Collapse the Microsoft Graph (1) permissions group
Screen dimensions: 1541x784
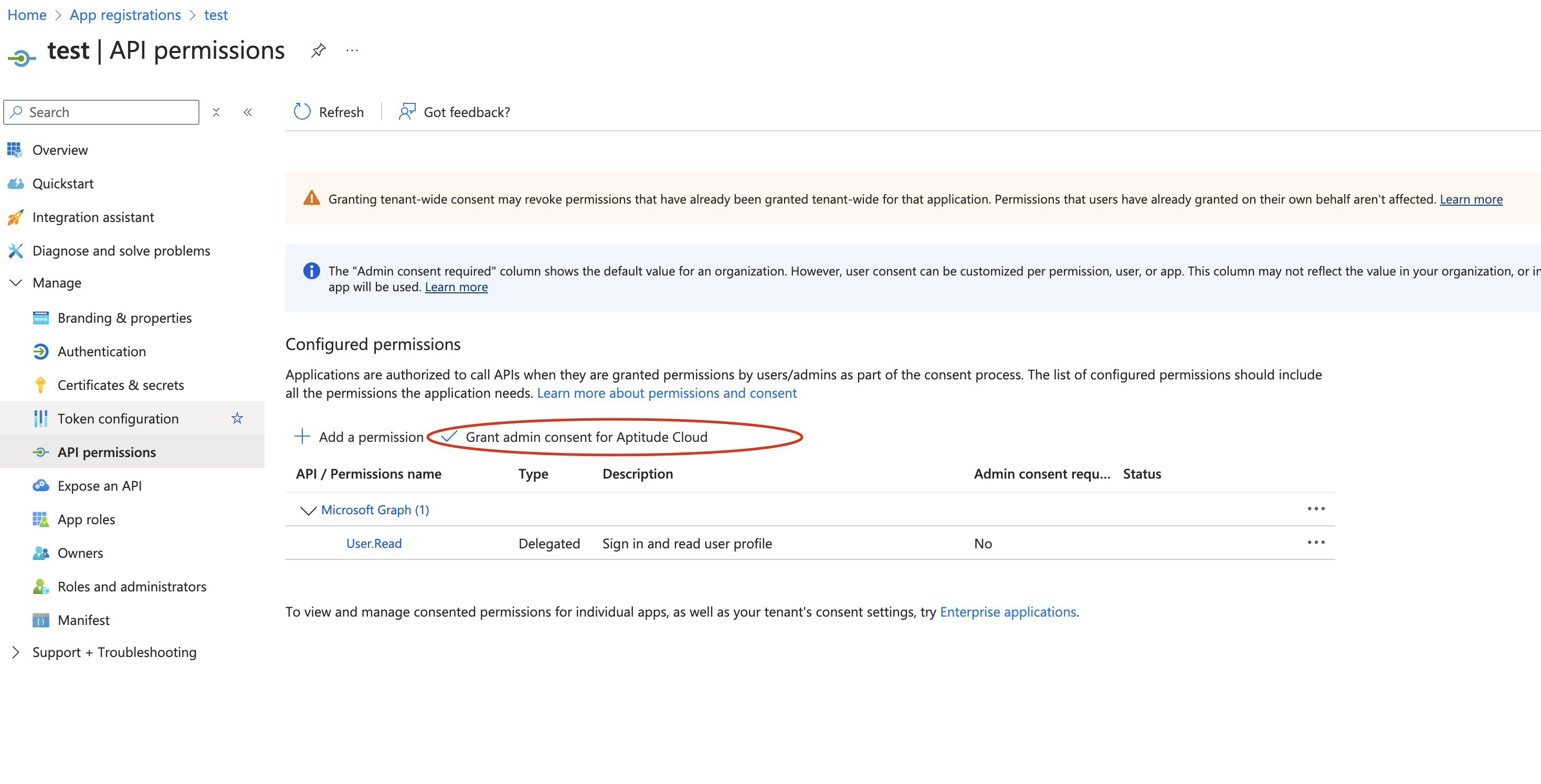(x=308, y=510)
